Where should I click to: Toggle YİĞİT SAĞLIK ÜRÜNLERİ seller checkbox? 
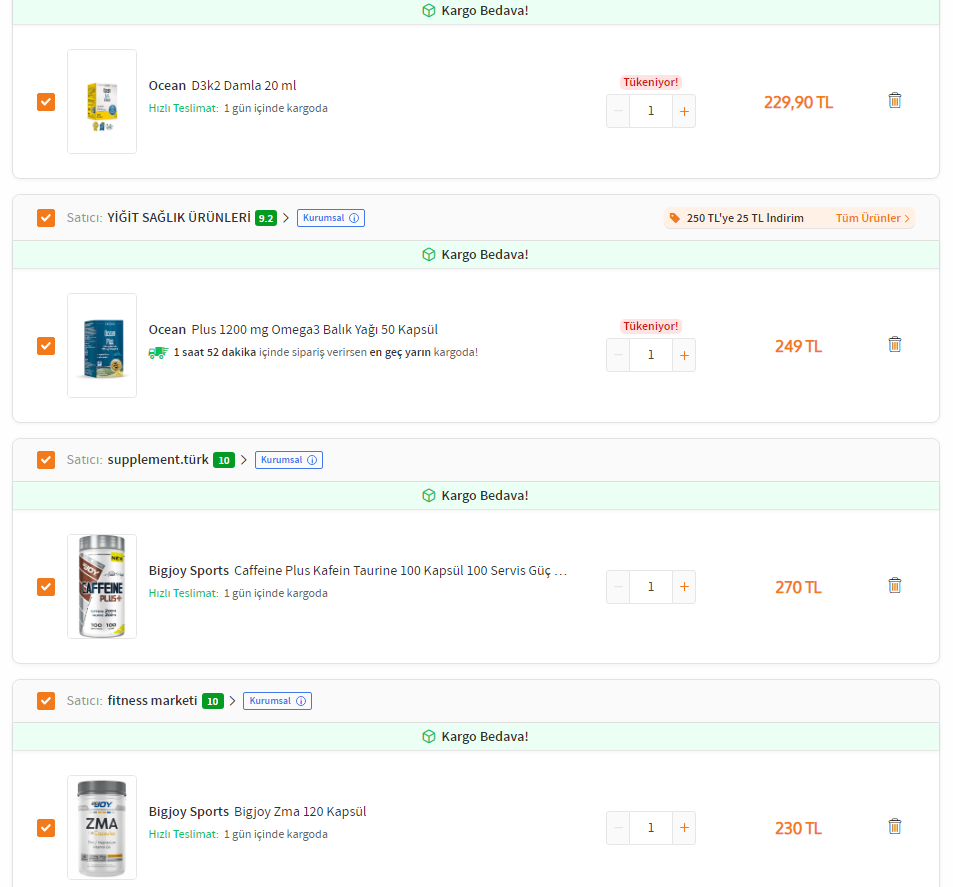pos(46,218)
